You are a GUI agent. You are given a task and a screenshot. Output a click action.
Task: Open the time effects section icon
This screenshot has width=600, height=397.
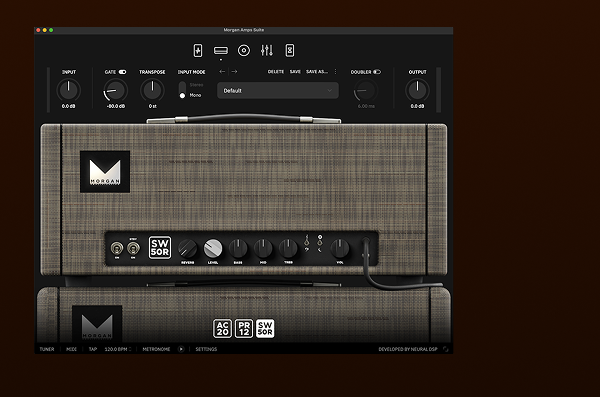click(290, 51)
